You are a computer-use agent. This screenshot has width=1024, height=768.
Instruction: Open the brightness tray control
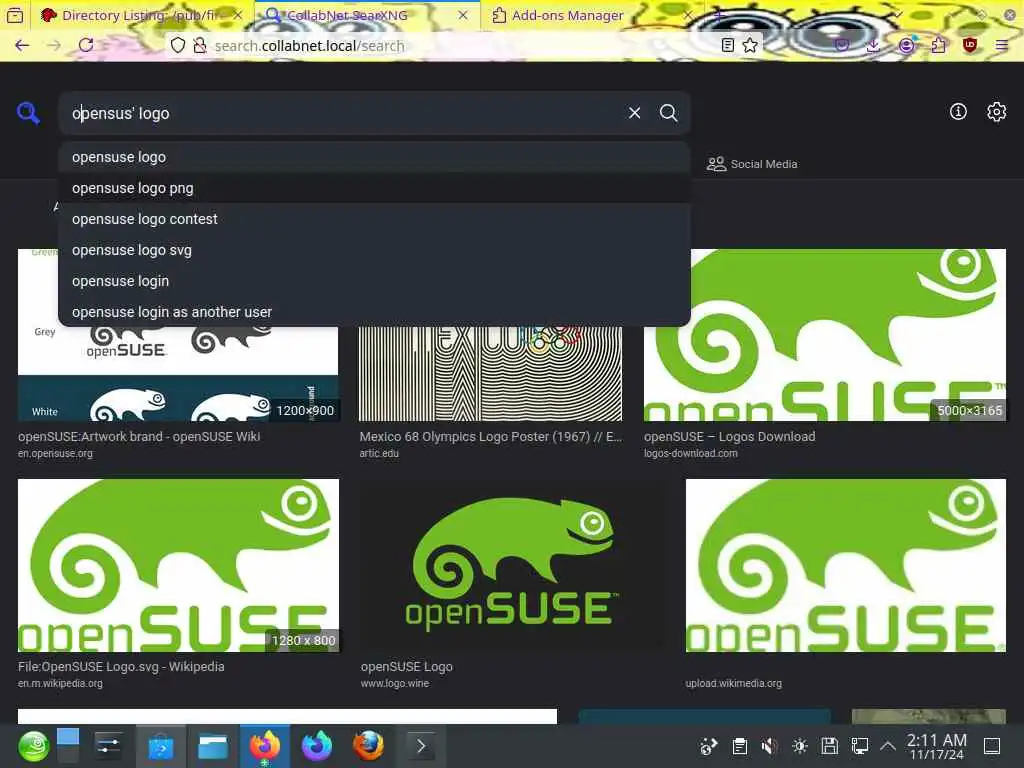pos(799,746)
